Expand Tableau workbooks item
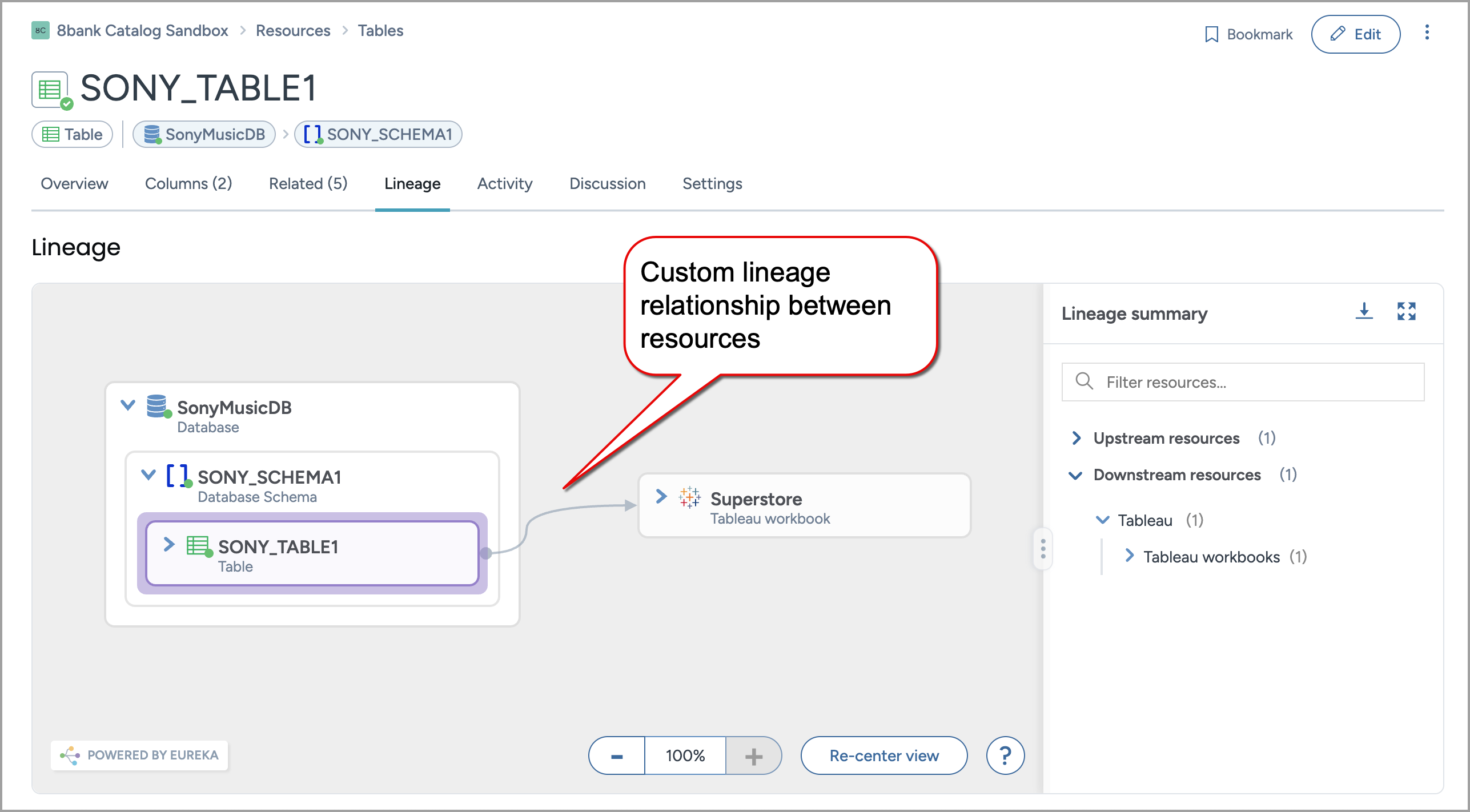This screenshot has height=812, width=1470. click(1129, 555)
